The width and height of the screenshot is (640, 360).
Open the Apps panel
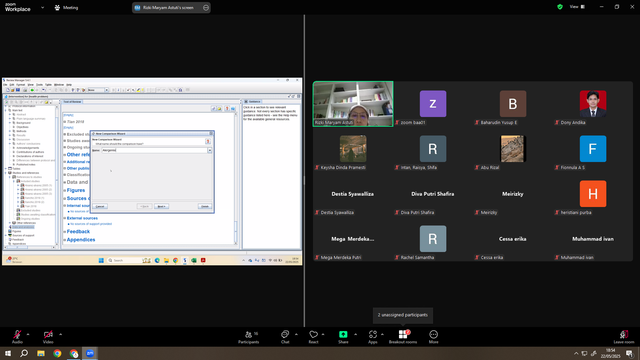click(373, 337)
